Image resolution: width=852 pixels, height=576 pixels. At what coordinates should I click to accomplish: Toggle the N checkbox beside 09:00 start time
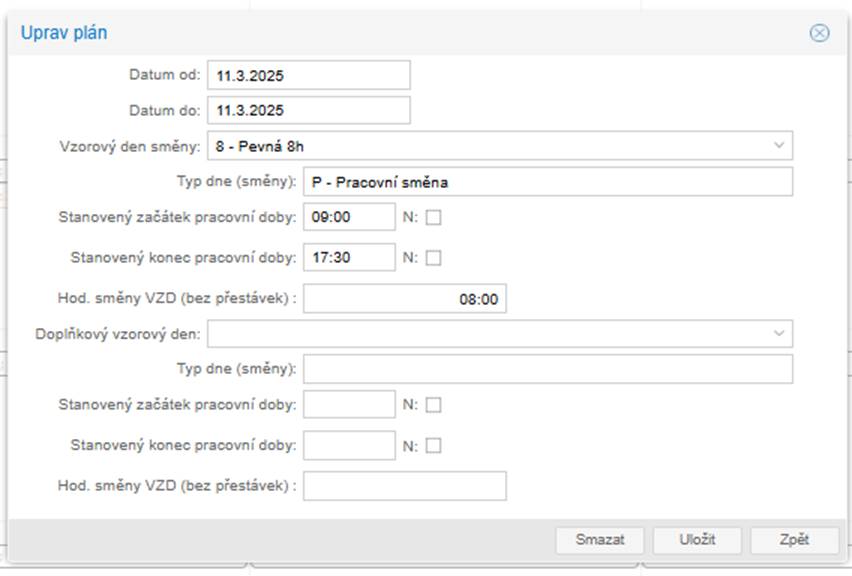point(433,217)
